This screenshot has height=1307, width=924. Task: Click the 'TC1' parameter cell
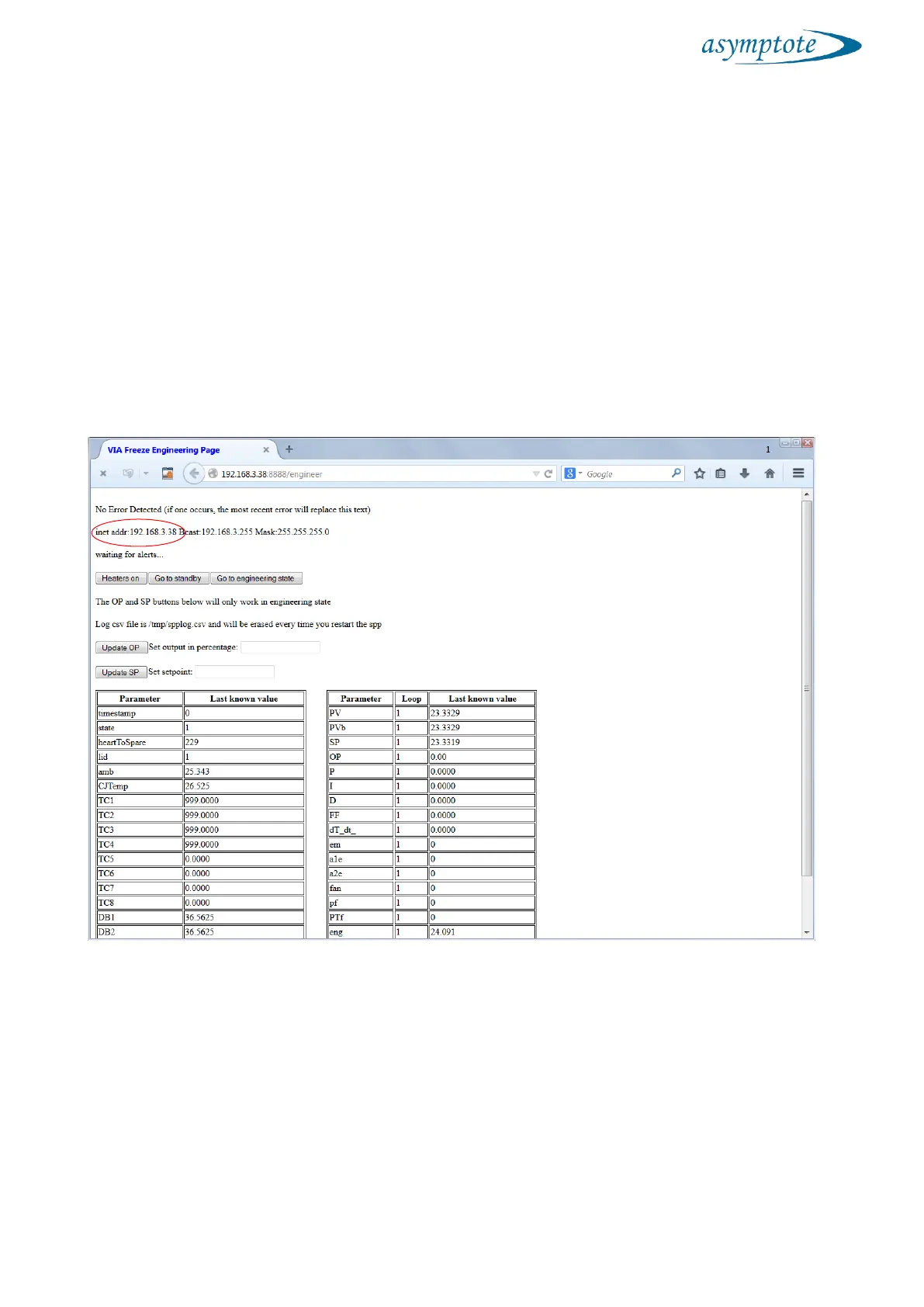click(x=140, y=801)
